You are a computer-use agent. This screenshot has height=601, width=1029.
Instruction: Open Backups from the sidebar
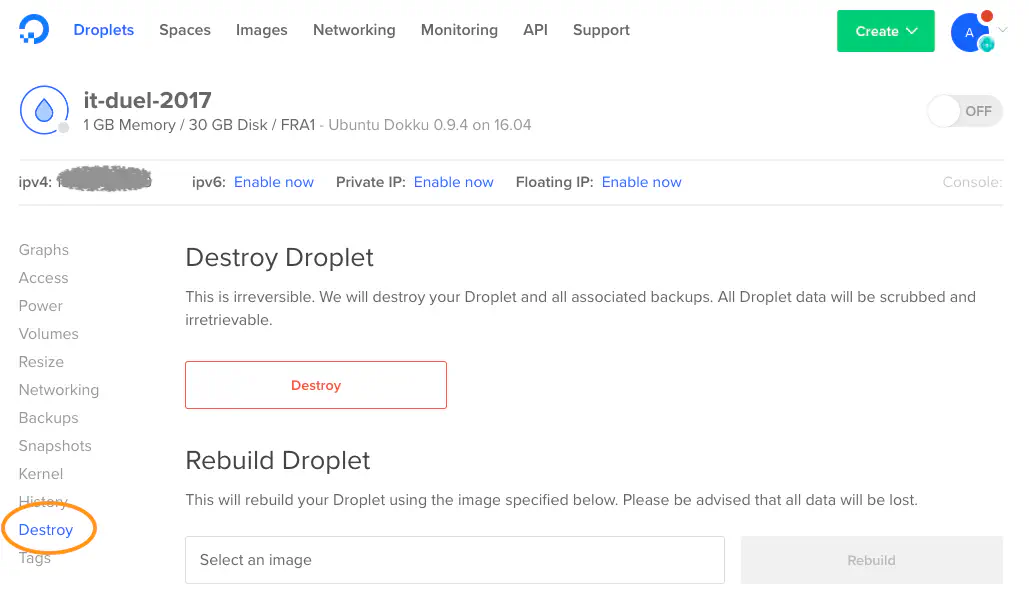(48, 417)
